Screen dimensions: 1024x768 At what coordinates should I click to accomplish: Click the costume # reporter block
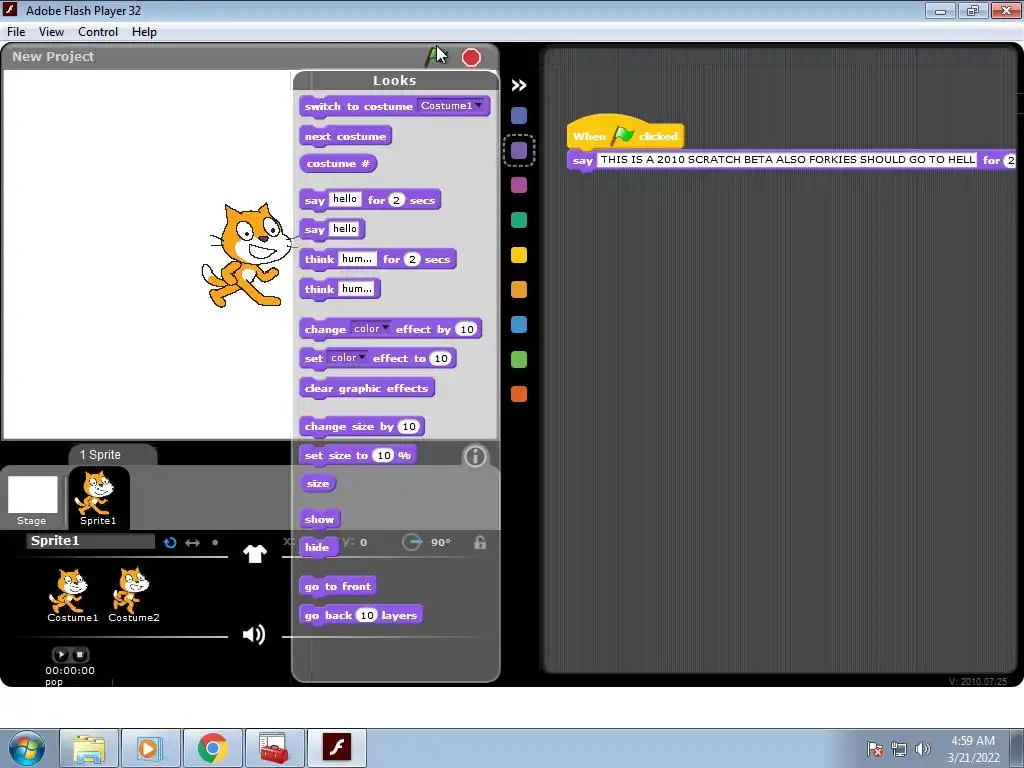pos(338,163)
